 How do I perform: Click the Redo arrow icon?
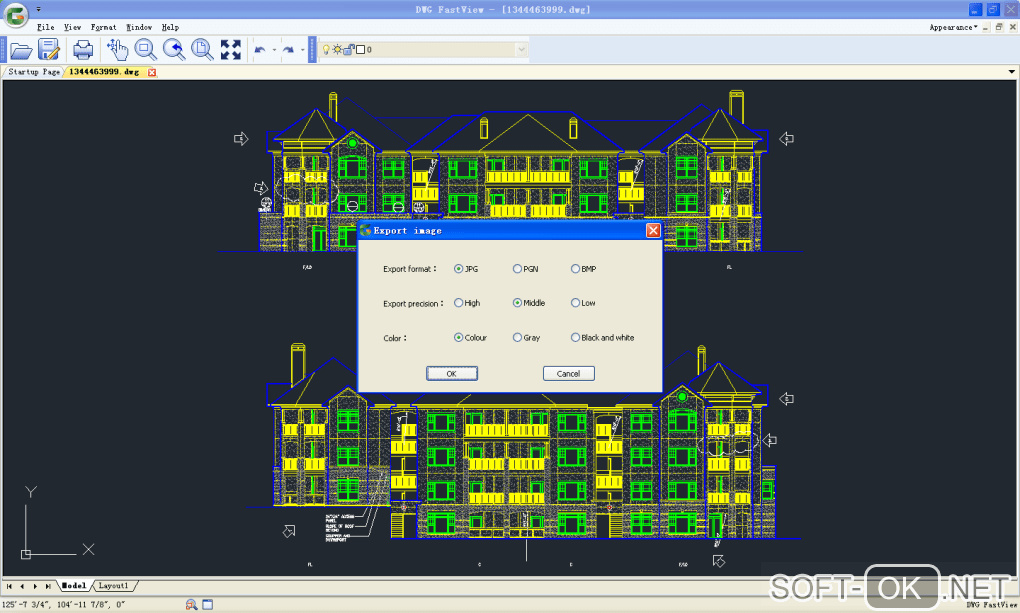point(288,49)
